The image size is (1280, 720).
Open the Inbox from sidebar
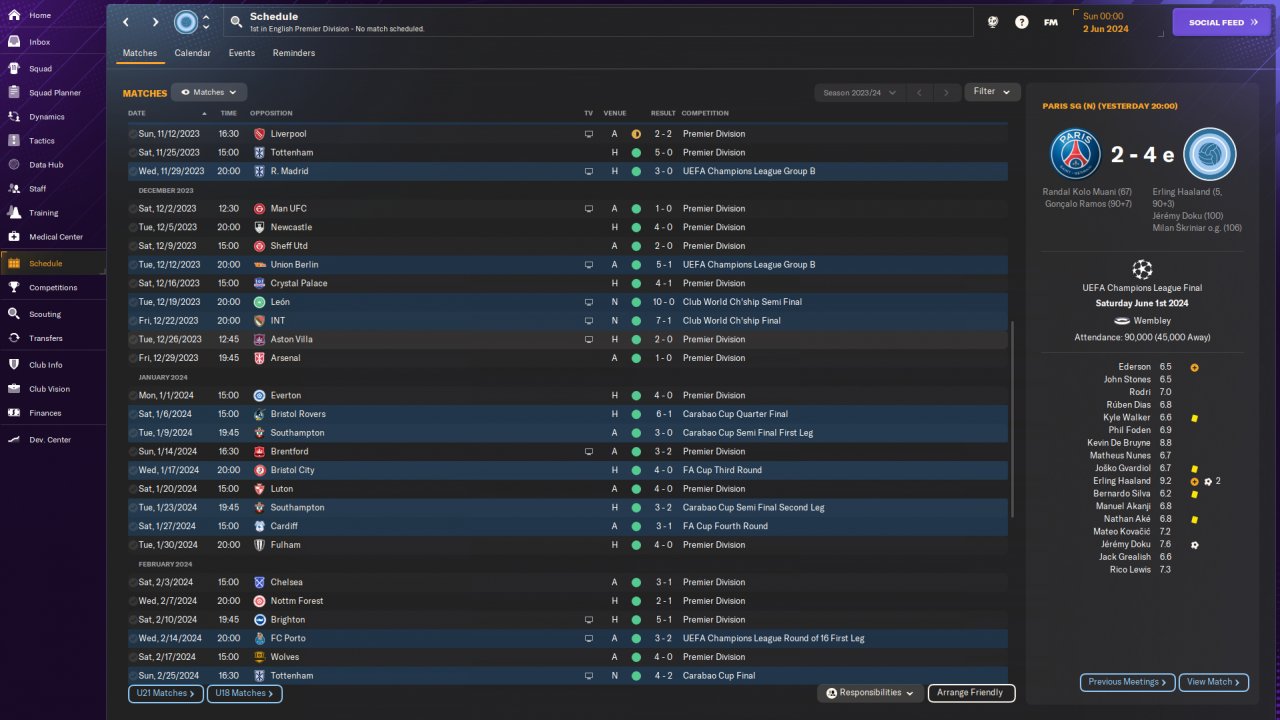tap(40, 42)
